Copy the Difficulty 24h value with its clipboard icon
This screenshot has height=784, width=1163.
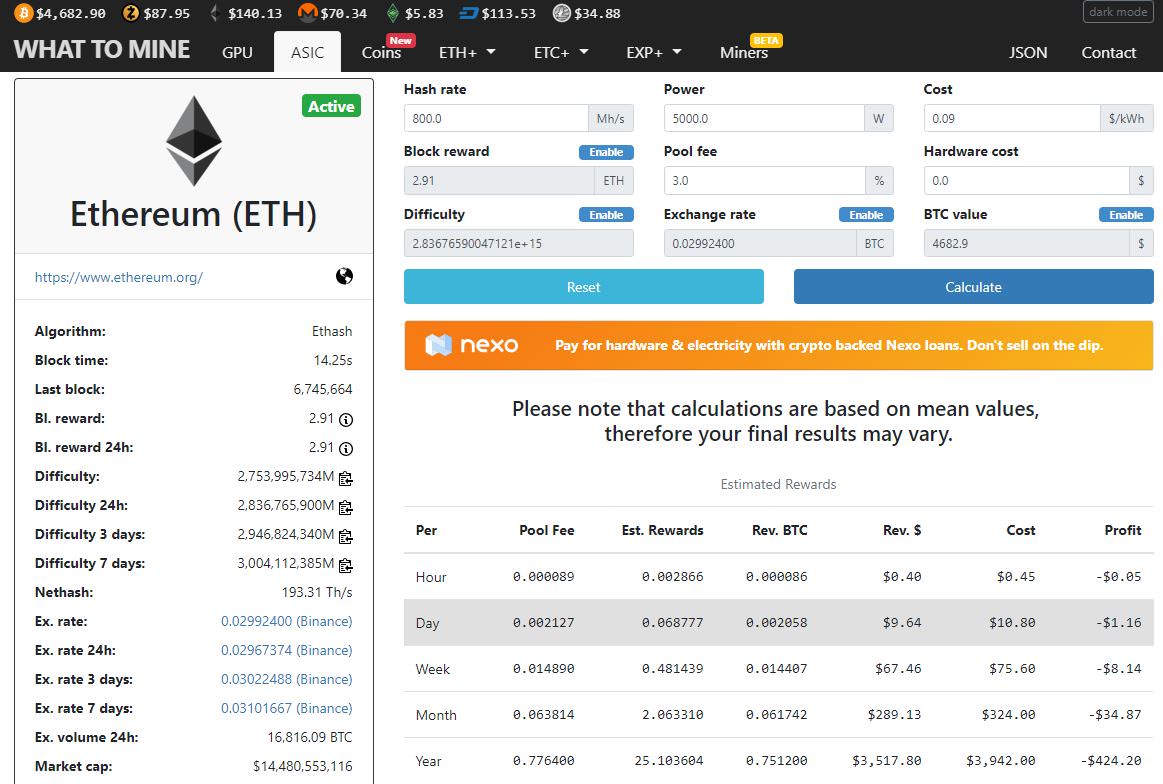[x=346, y=507]
